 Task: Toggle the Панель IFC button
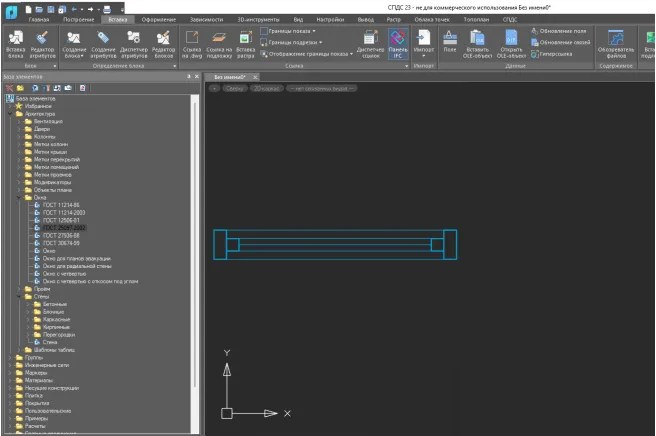[x=397, y=42]
